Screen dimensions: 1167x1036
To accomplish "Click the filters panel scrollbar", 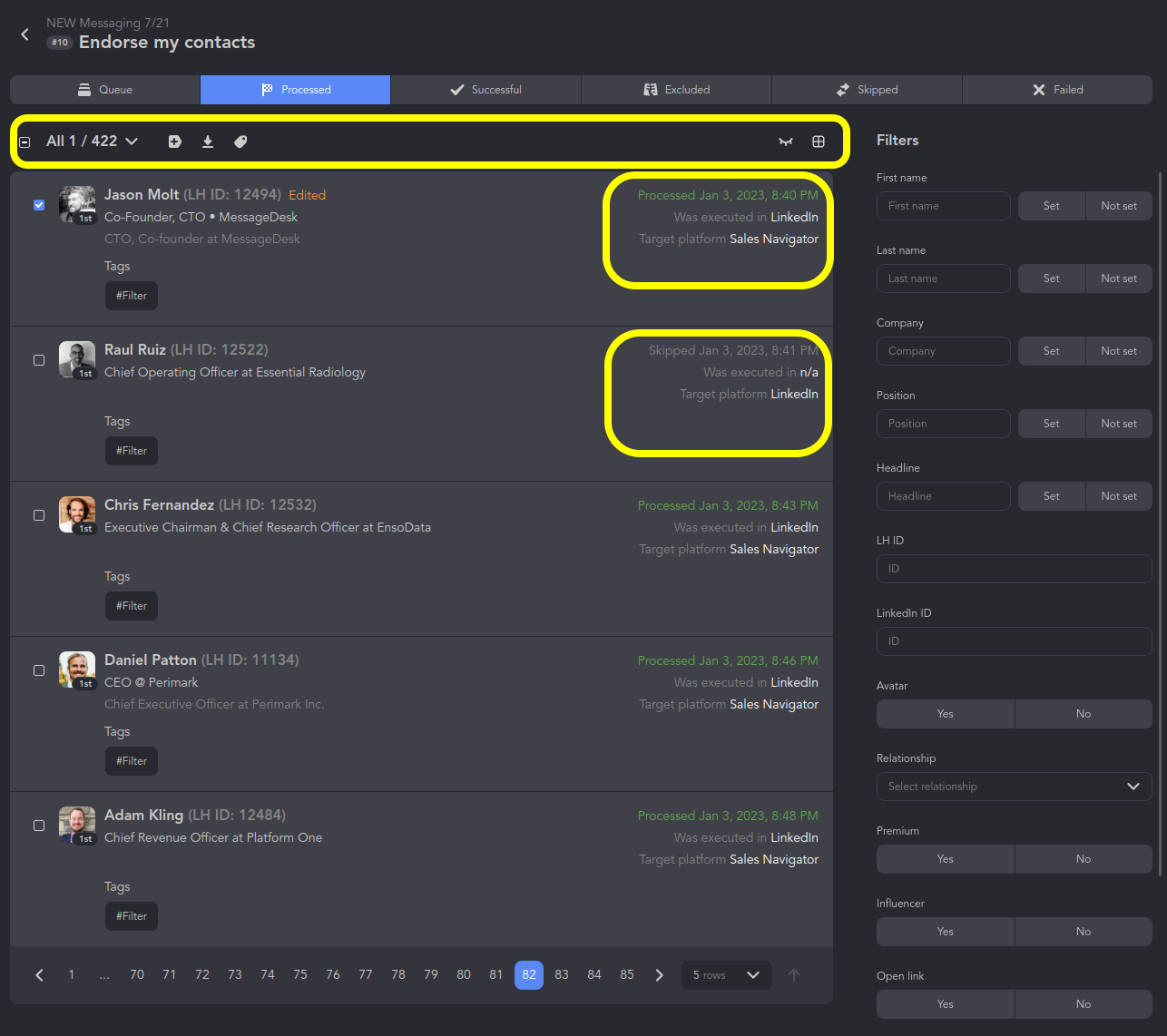I will tap(1161, 523).
